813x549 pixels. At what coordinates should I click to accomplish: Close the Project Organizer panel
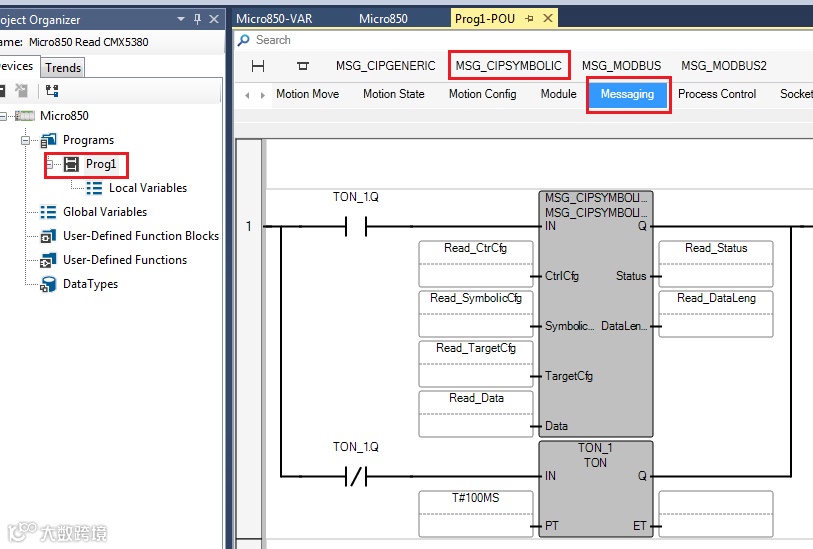pyautogui.click(x=214, y=19)
